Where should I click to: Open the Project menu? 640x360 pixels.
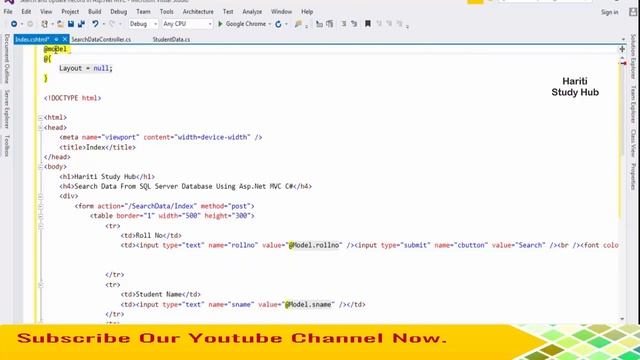click(70, 12)
